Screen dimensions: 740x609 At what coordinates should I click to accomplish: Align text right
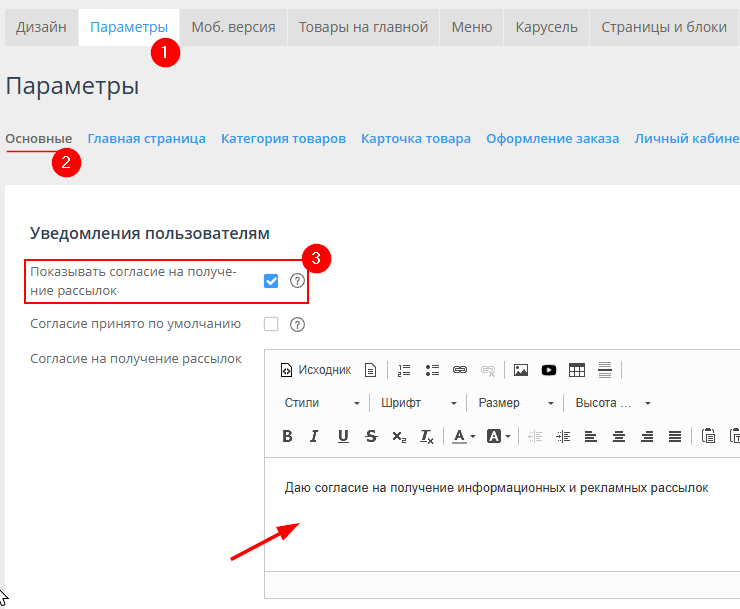(x=647, y=436)
